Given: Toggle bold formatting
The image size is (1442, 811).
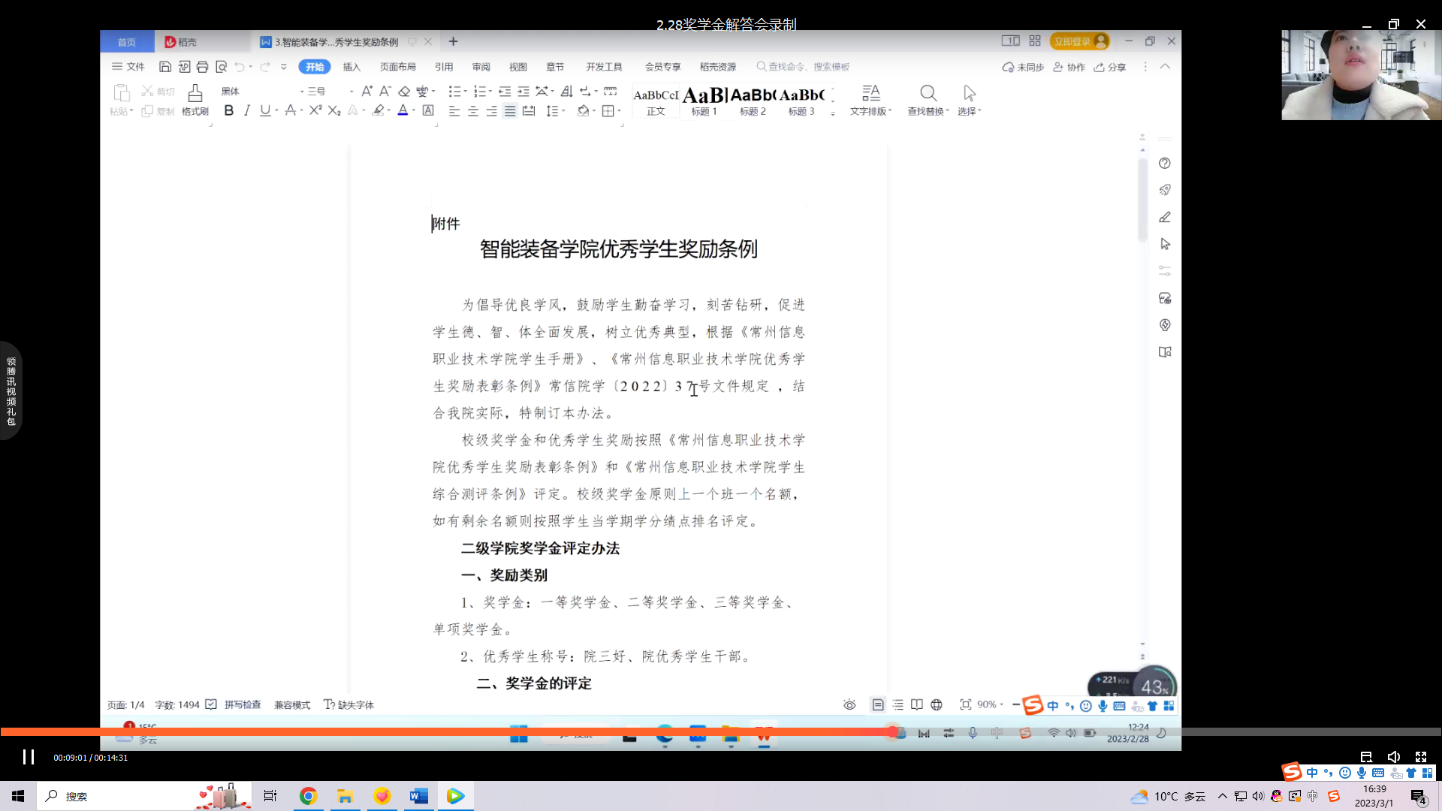Looking at the screenshot, I should point(229,111).
